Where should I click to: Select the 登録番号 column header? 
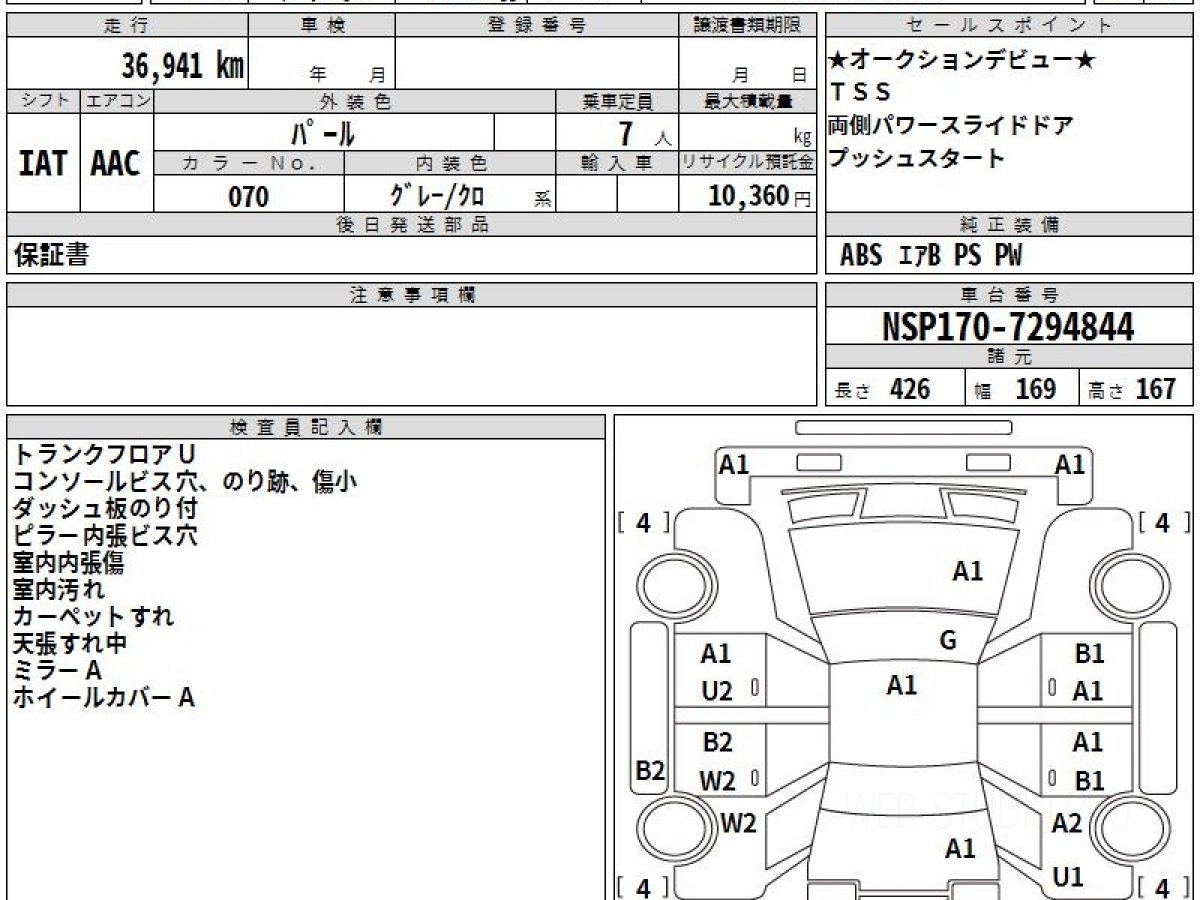pos(538,26)
